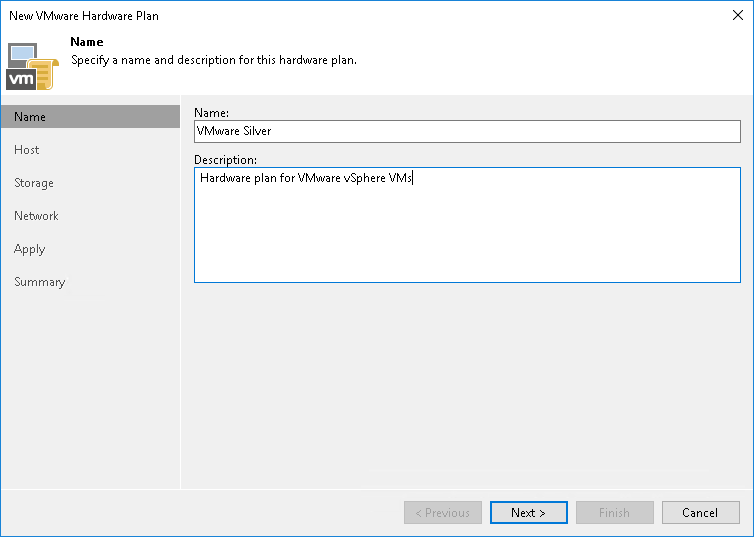Click the 'Specify a name and description' subtitle
Image resolution: width=754 pixels, height=537 pixels.
[x=214, y=61]
